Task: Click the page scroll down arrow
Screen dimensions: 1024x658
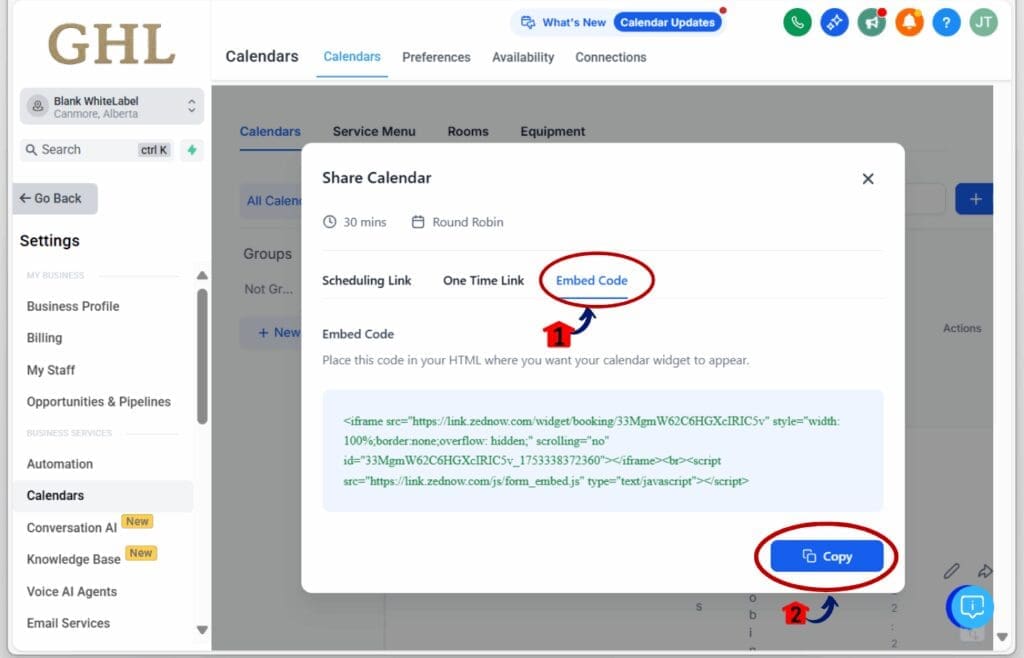Action: coord(1002,637)
